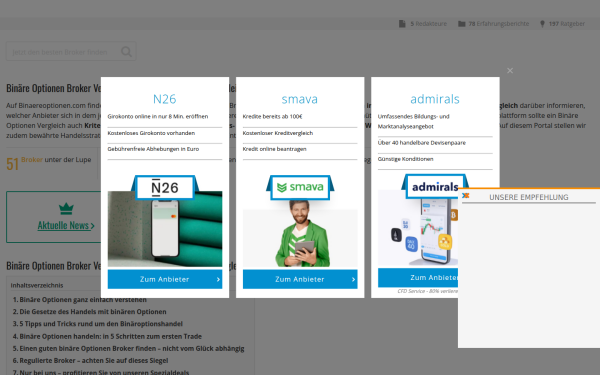The width and height of the screenshot is (600, 375).
Task: Click 'Kredite bereits ab 100€' text
Action: coord(272,116)
